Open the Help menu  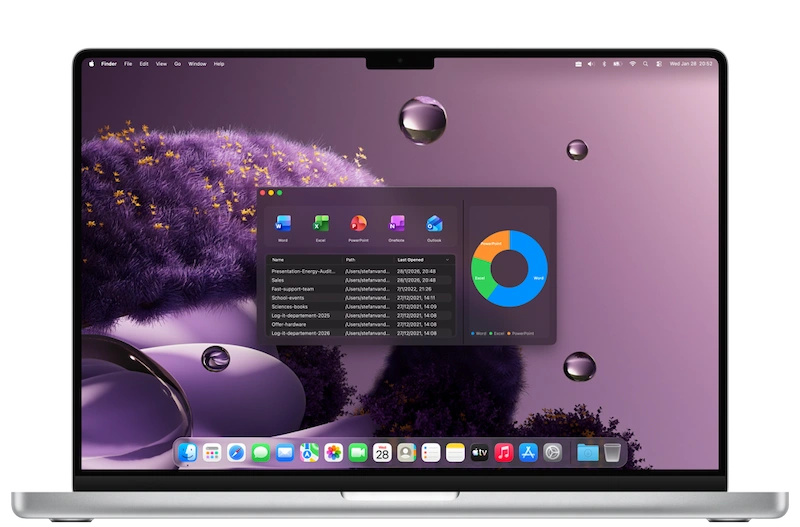pyautogui.click(x=219, y=64)
